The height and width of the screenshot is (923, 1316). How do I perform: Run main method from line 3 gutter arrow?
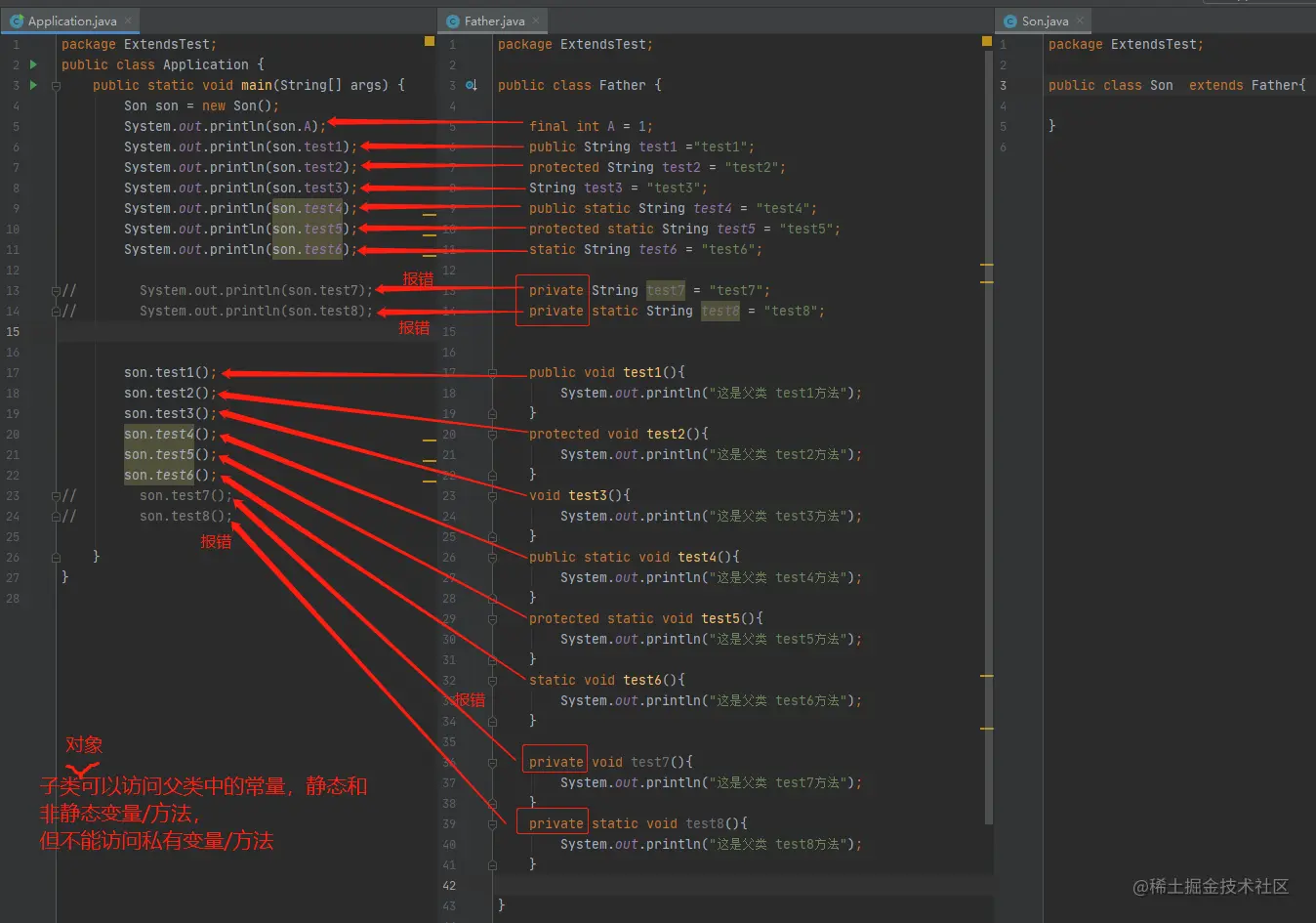click(x=33, y=85)
